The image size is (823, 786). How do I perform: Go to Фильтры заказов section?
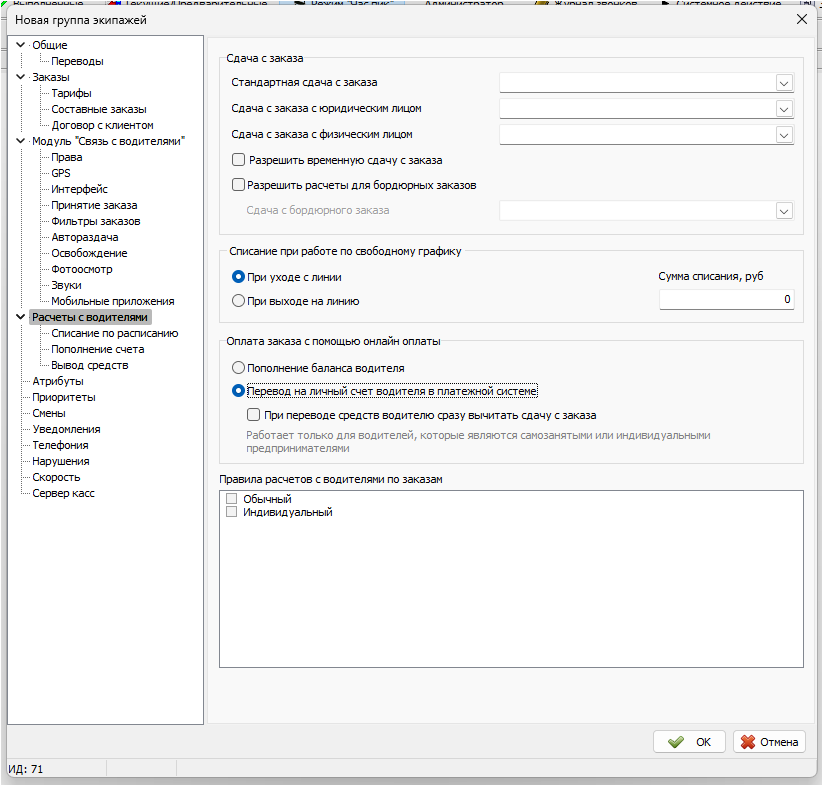(96, 221)
